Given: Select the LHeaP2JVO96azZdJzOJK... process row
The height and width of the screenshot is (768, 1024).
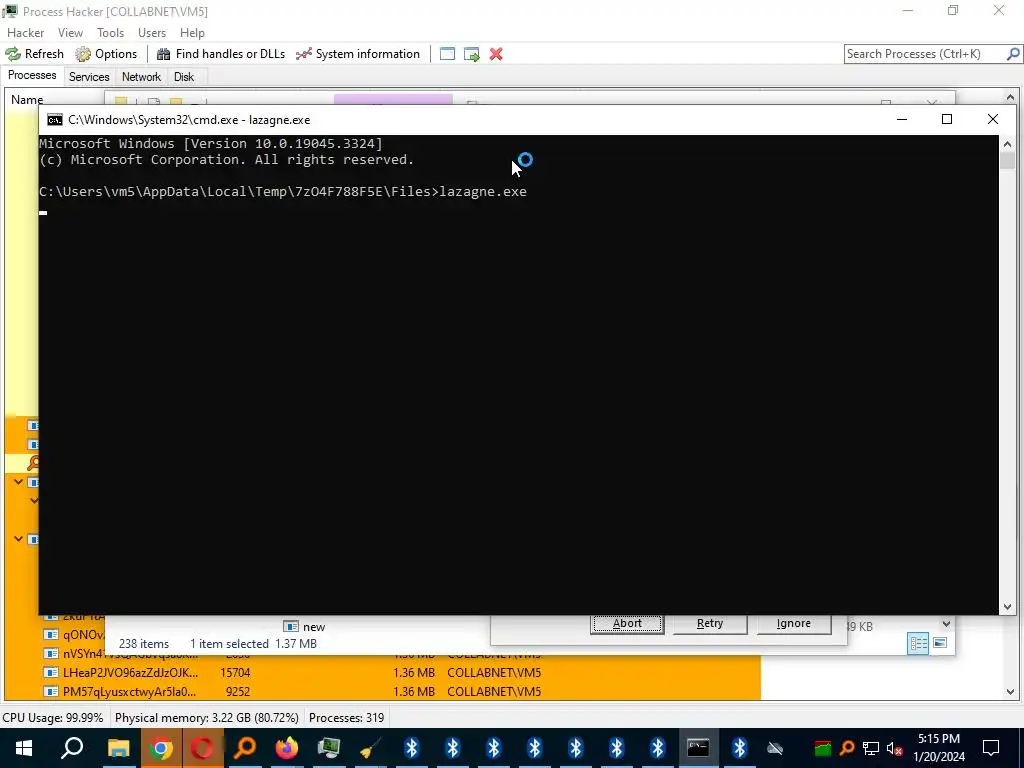Looking at the screenshot, I should pyautogui.click(x=383, y=672).
